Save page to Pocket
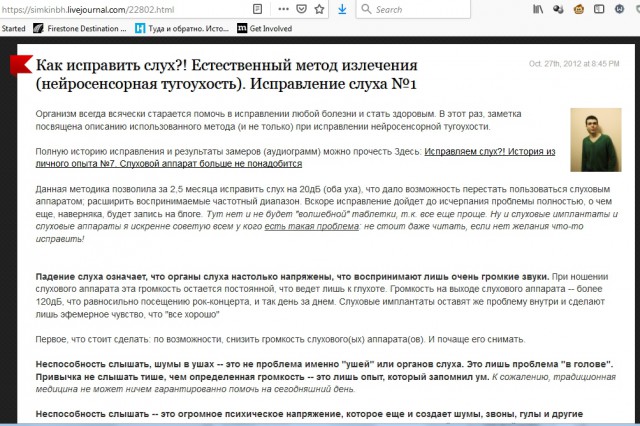The width and height of the screenshot is (640, 426). [x=301, y=9]
